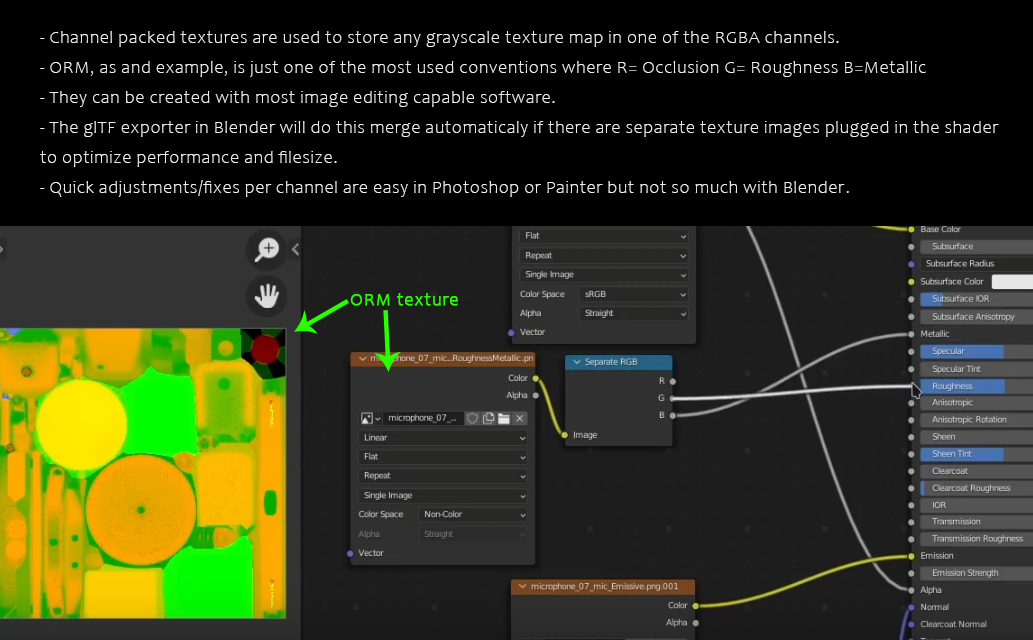This screenshot has height=640, width=1033.
Task: Click the ORM texture preview image
Action: (x=143, y=473)
